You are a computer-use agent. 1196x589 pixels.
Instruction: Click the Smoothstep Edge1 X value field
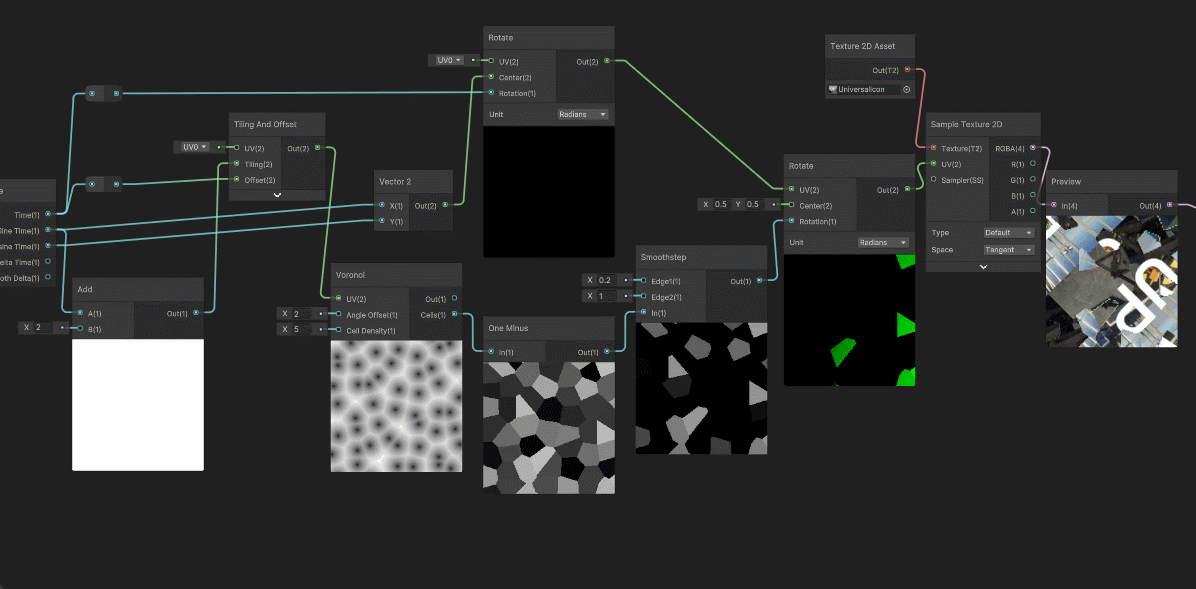[609, 280]
